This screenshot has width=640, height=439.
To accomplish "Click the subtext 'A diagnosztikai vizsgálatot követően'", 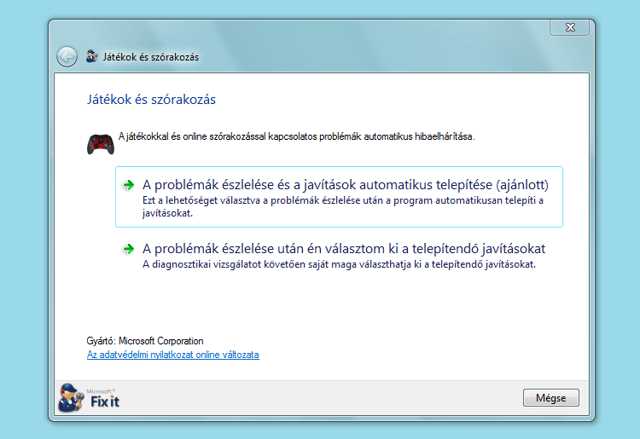I will pyautogui.click(x=339, y=265).
